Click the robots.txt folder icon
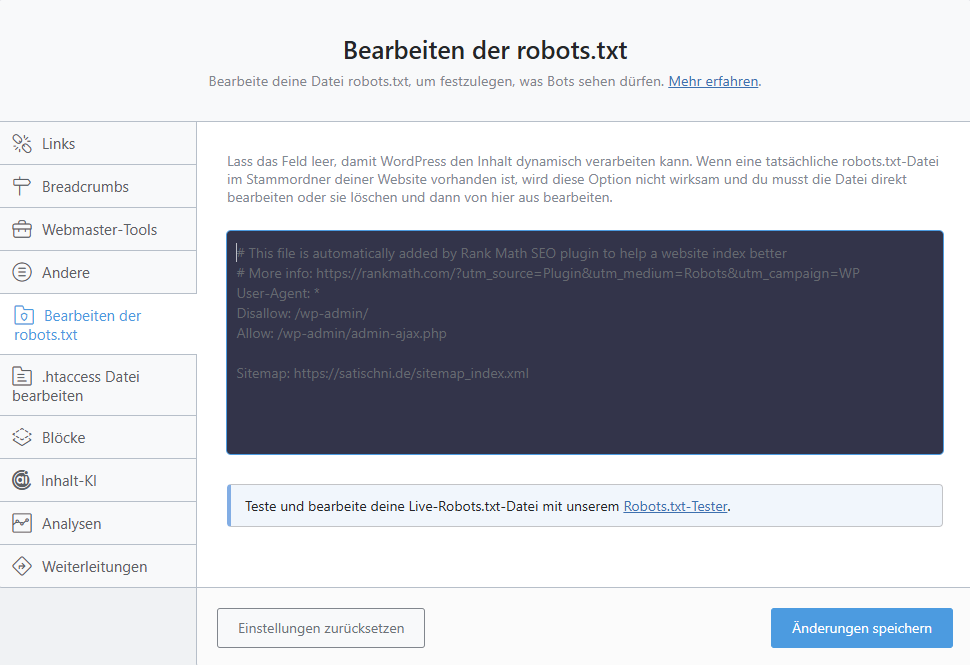Screen dimensions: 970x665 [x=24, y=315]
